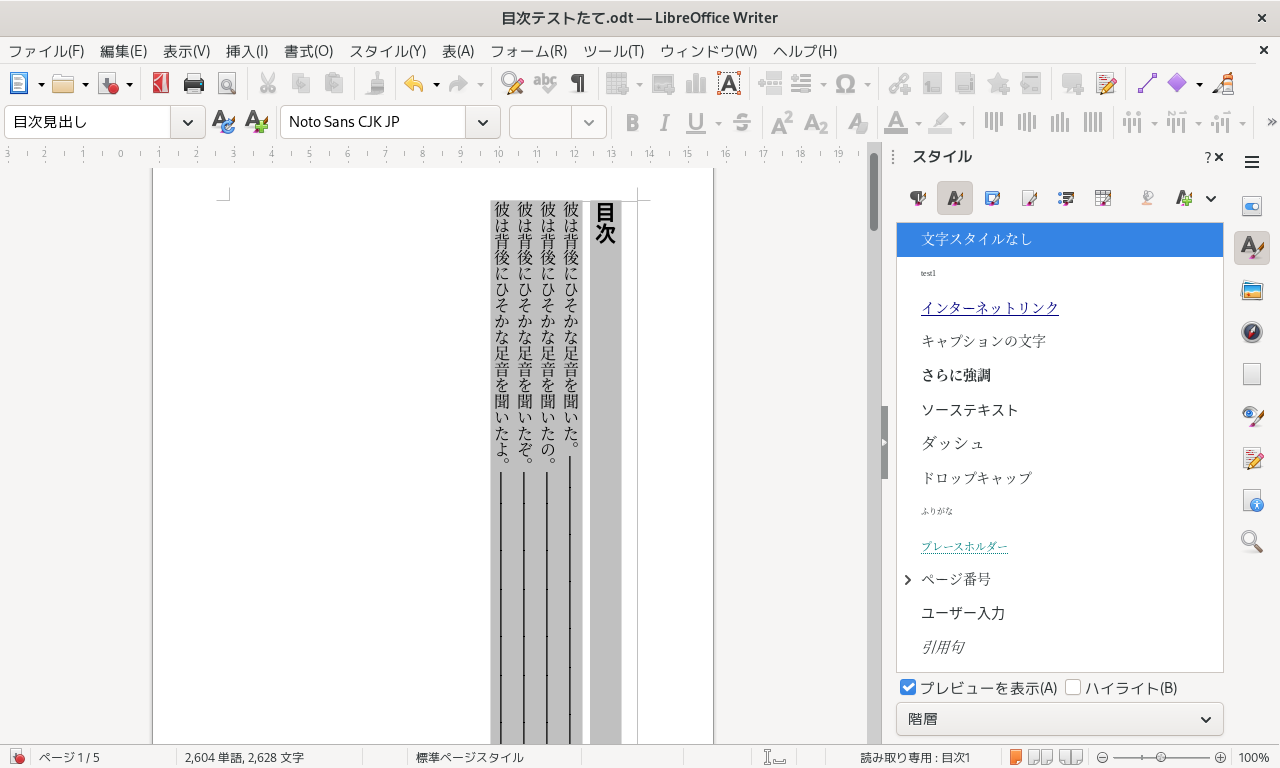Open the 挿入(I) menu
The image size is (1280, 768).
click(x=246, y=51)
